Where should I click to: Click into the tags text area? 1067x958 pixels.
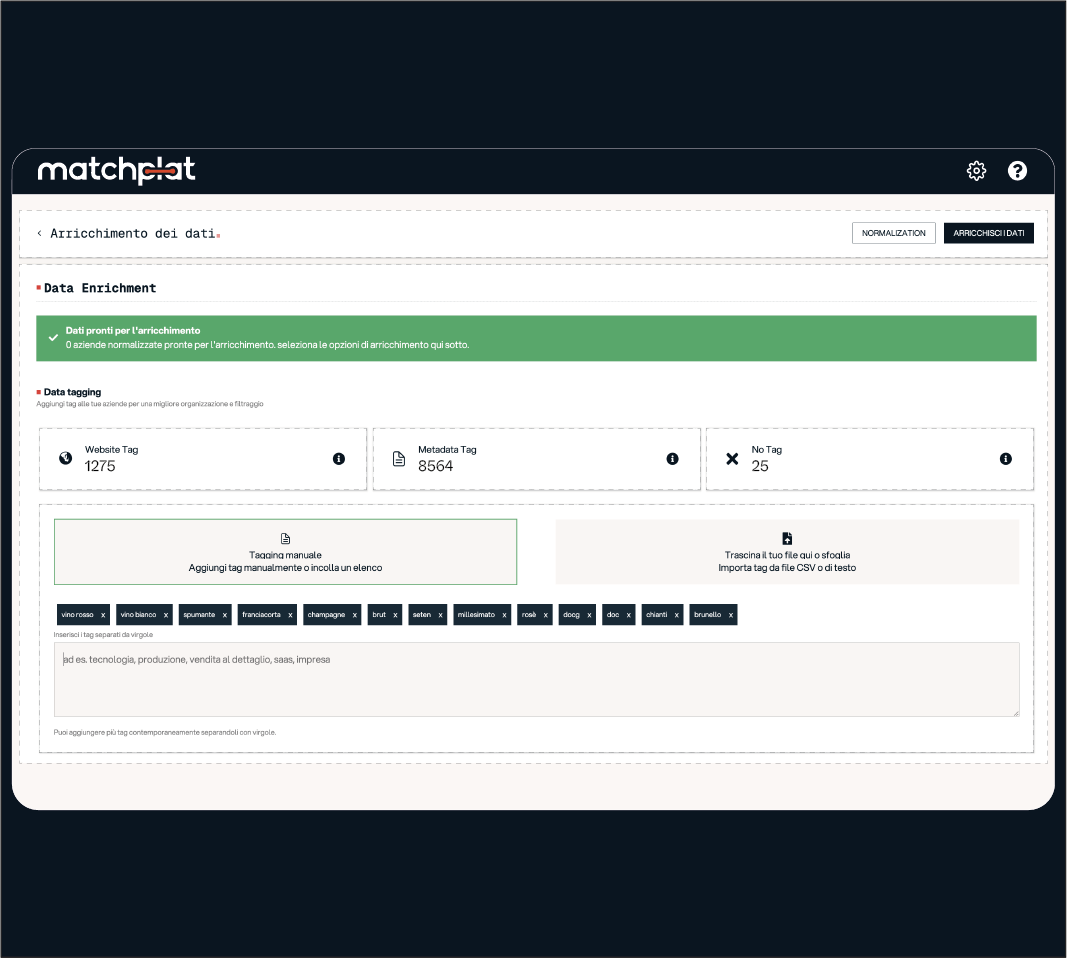click(536, 680)
